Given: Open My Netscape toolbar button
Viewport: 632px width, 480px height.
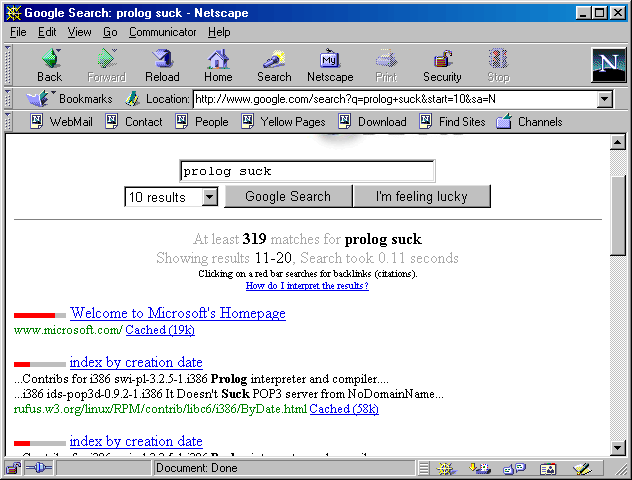Looking at the screenshot, I should (330, 65).
